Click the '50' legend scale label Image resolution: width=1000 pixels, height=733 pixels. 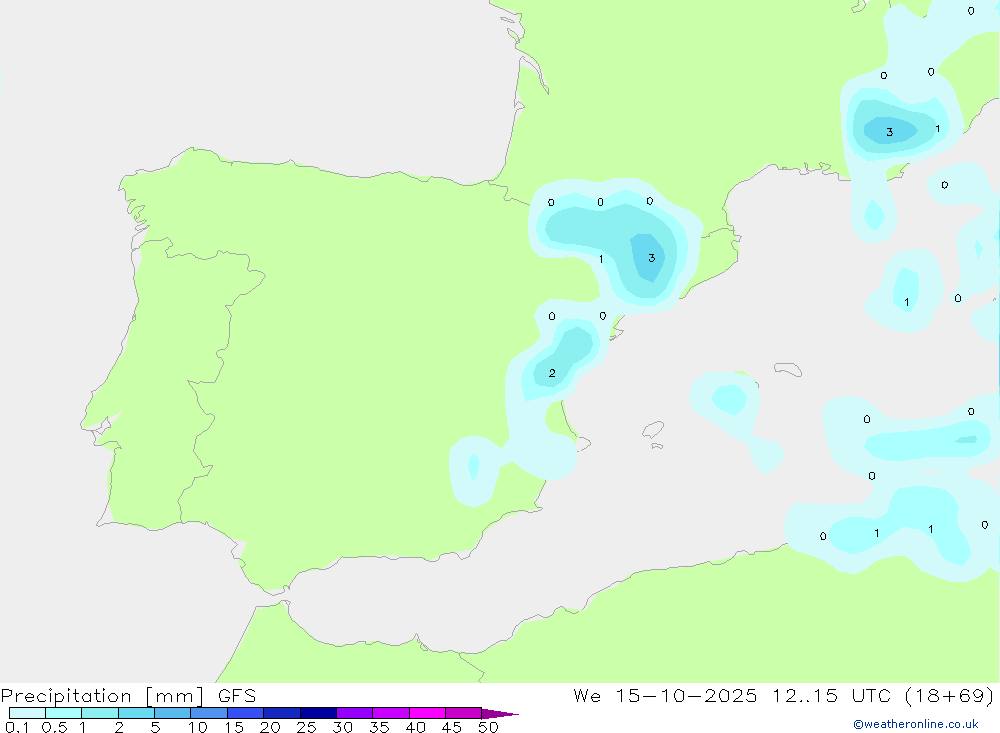point(488,727)
